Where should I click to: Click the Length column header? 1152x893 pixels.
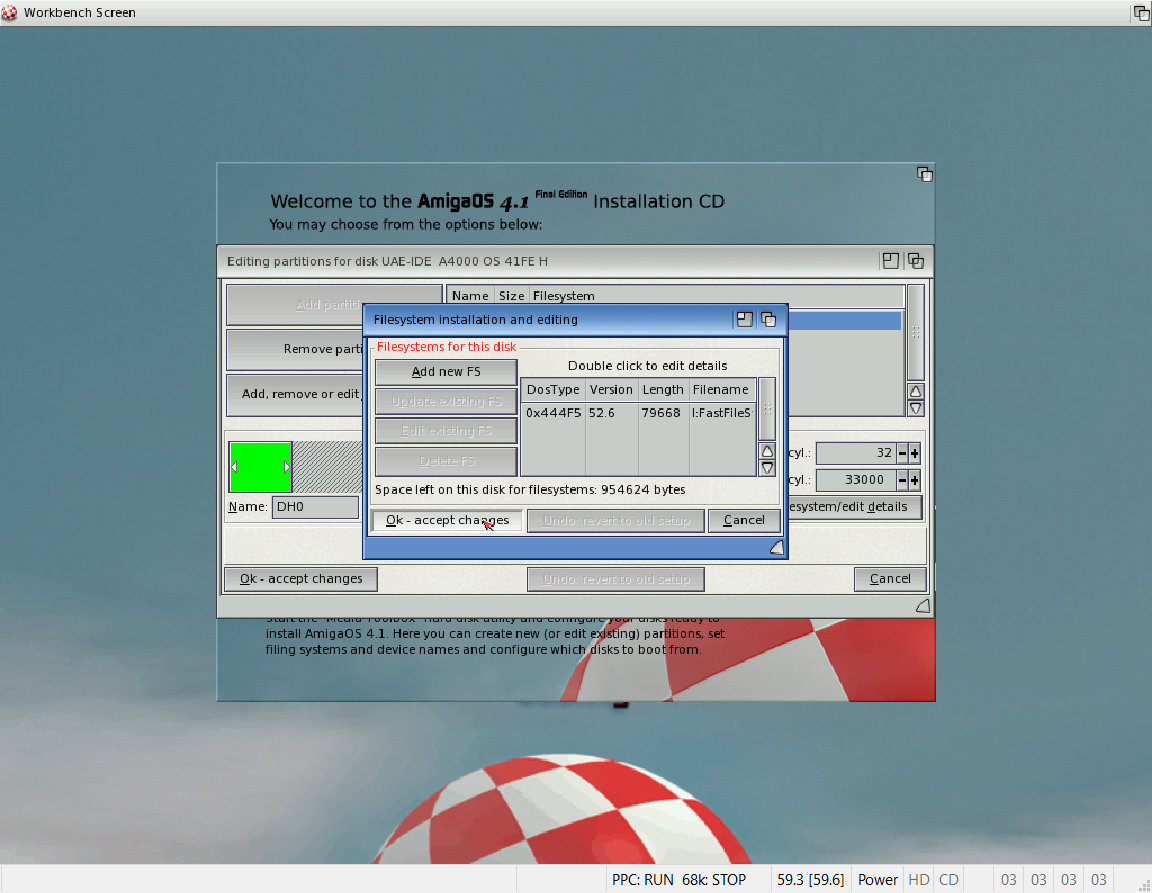pos(663,390)
